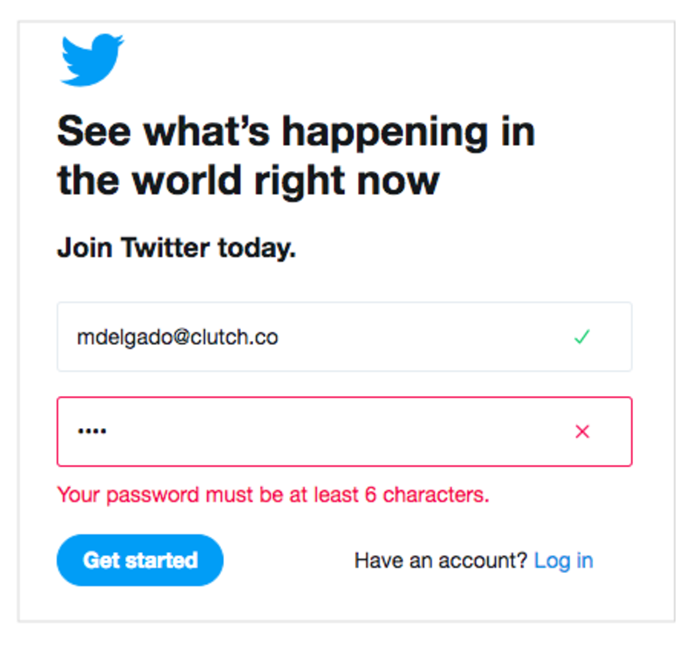Click the "Have an account?" text
This screenshot has height=649, width=700.
tap(440, 560)
